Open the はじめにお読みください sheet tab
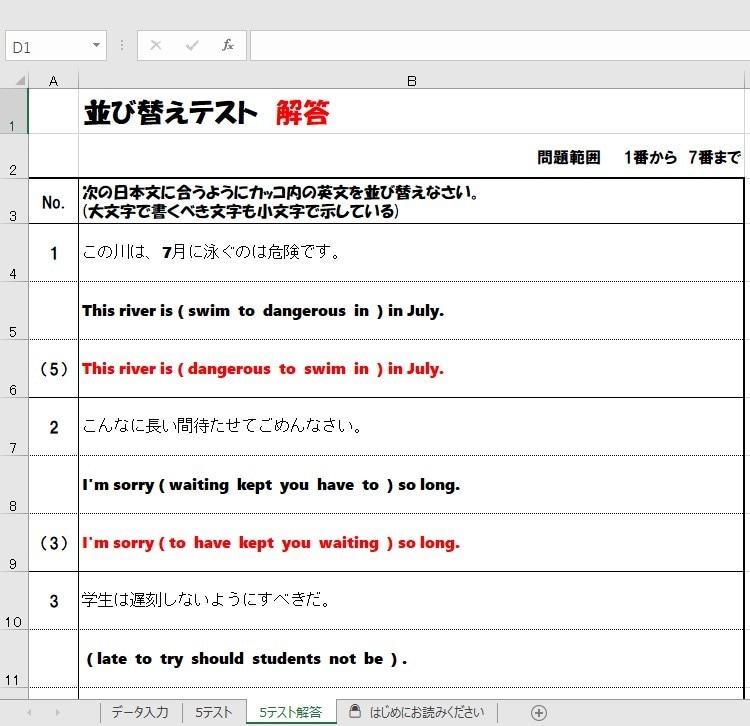Image resolution: width=750 pixels, height=726 pixels. (x=417, y=713)
